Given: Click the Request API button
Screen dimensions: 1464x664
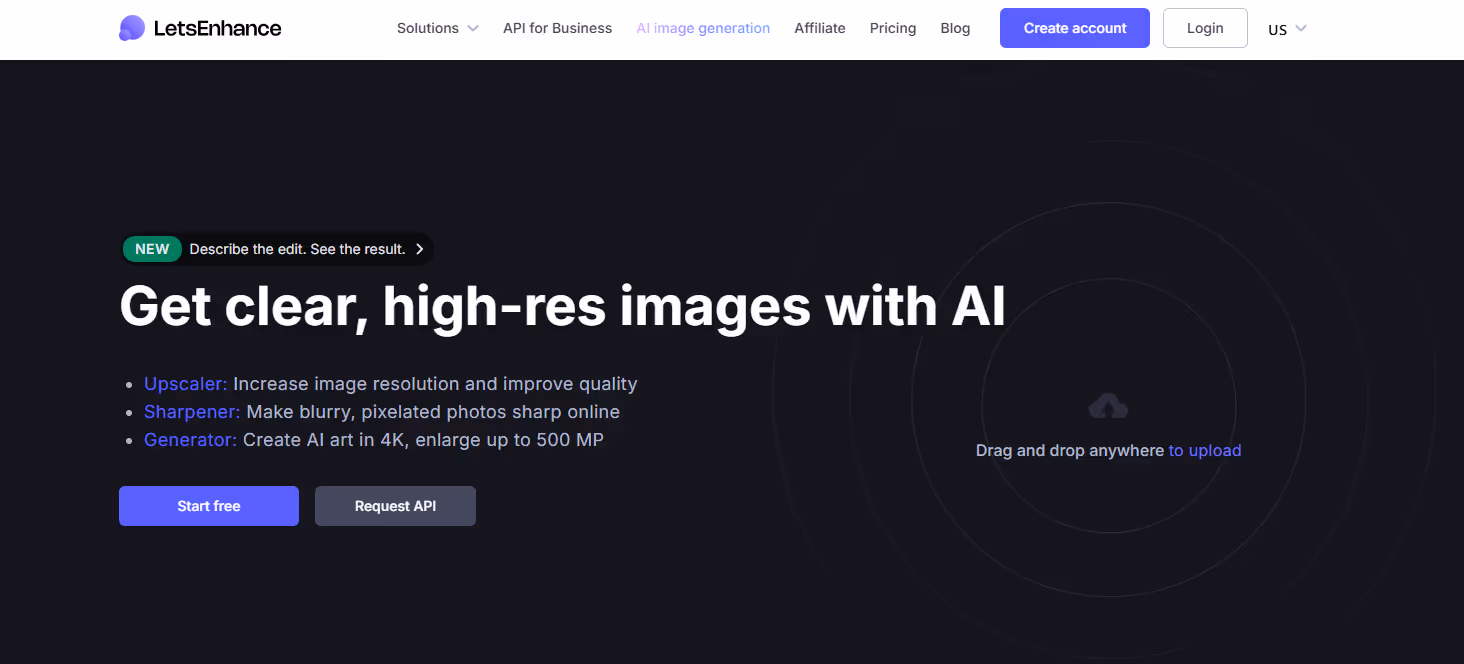Looking at the screenshot, I should click(x=395, y=506).
